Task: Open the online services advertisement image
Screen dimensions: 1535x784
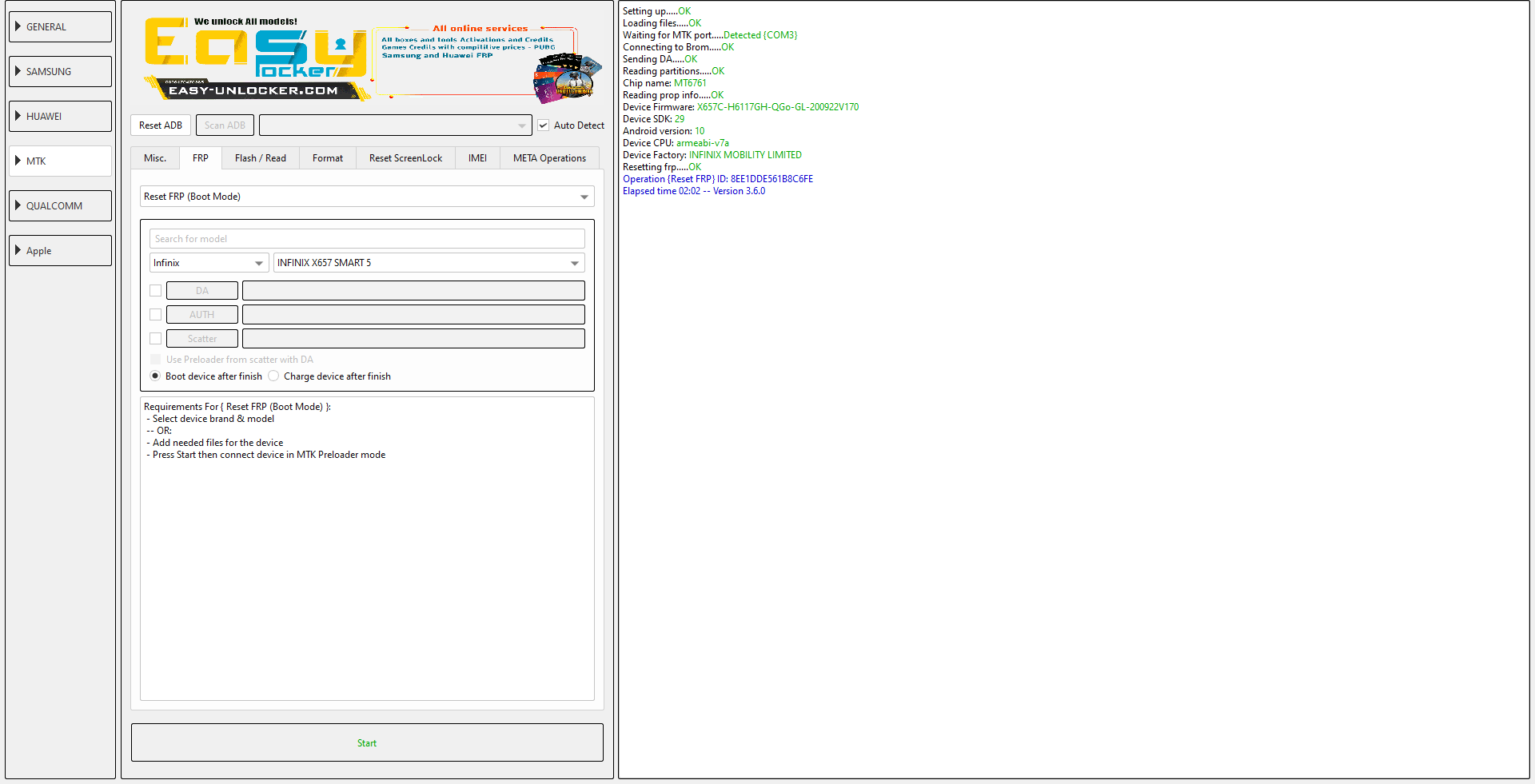Action: [x=488, y=62]
